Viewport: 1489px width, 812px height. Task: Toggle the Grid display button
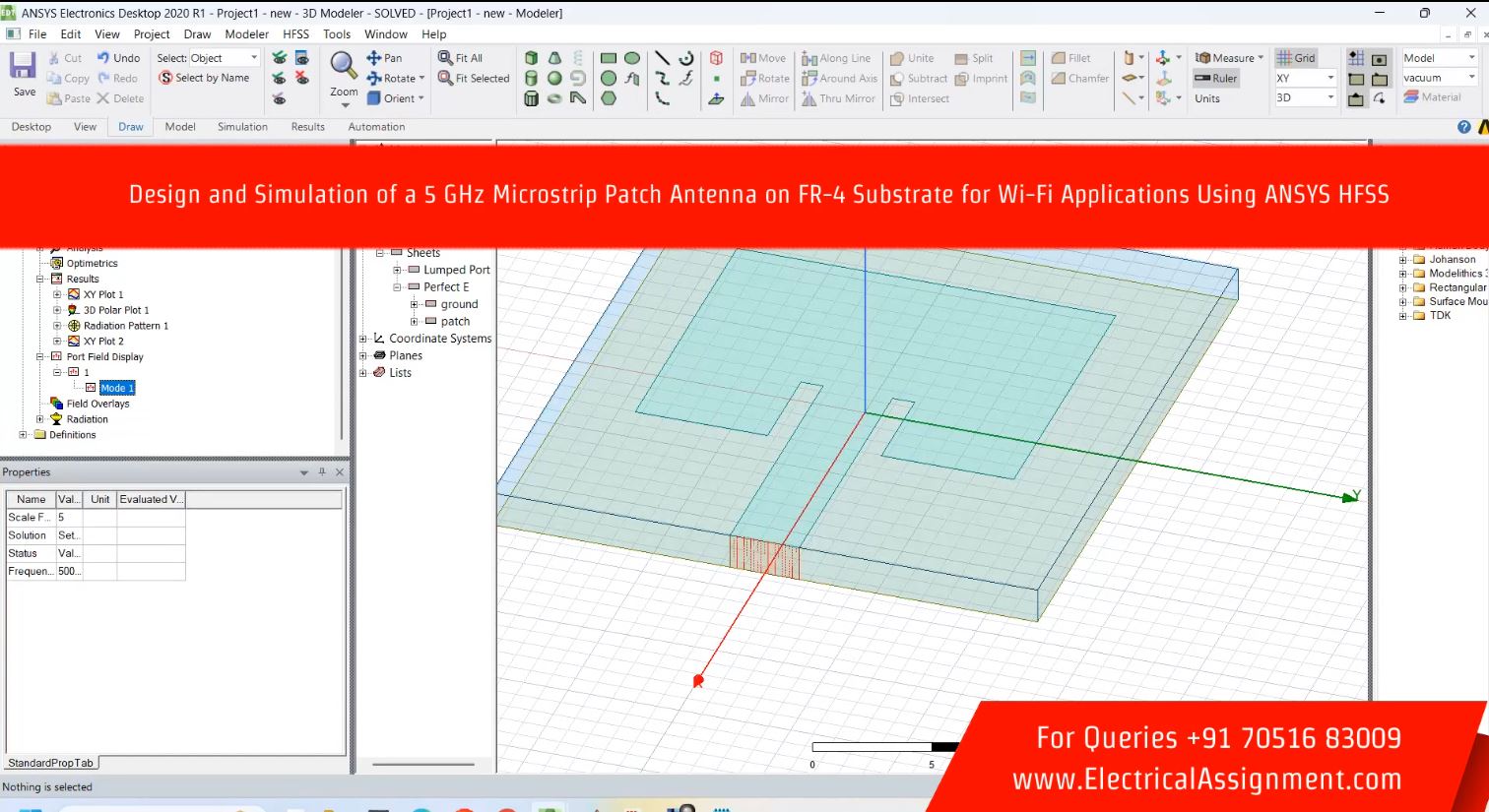pyautogui.click(x=1296, y=58)
